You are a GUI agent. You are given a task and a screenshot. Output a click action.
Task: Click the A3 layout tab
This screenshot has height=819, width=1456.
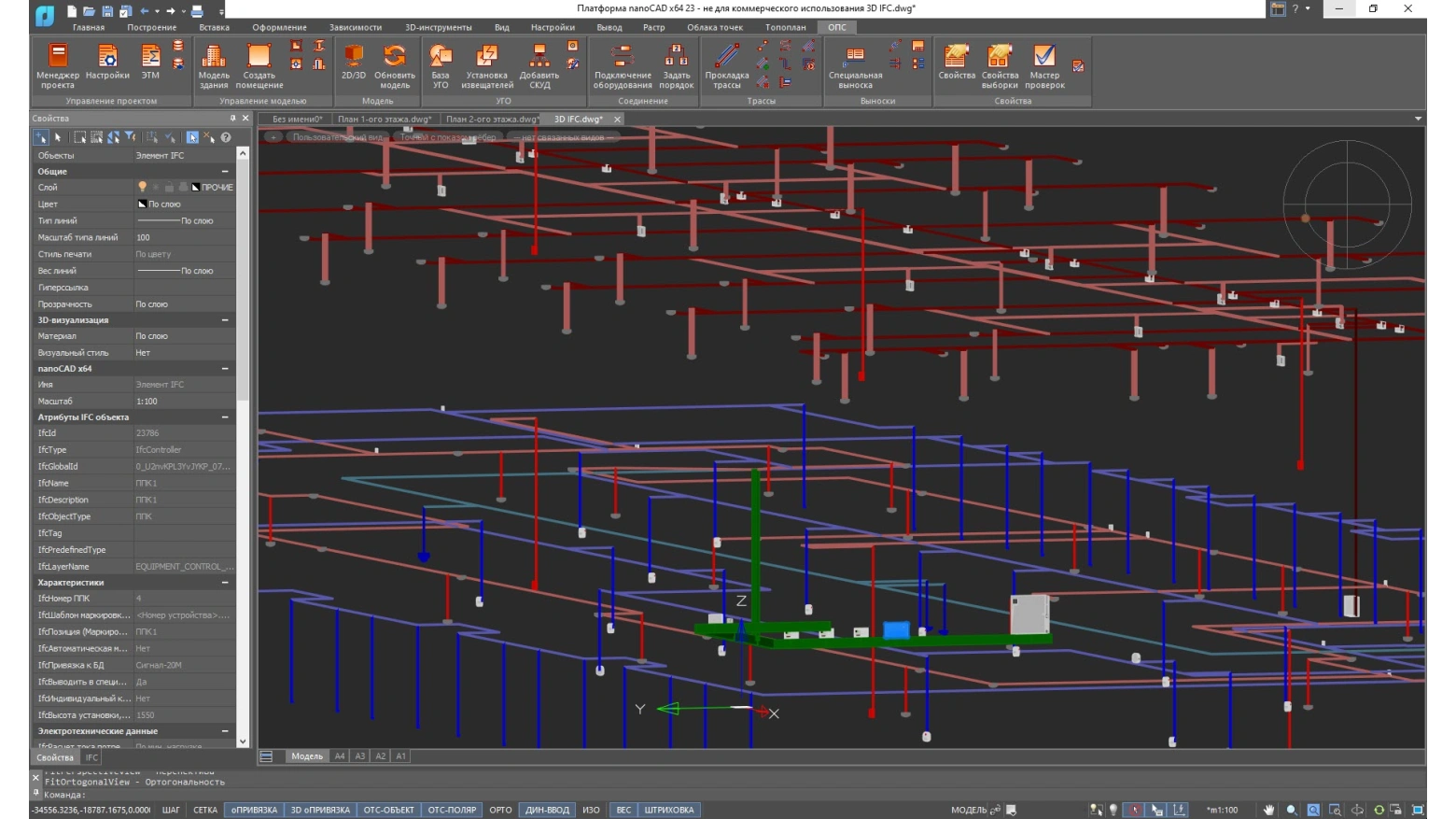click(360, 756)
